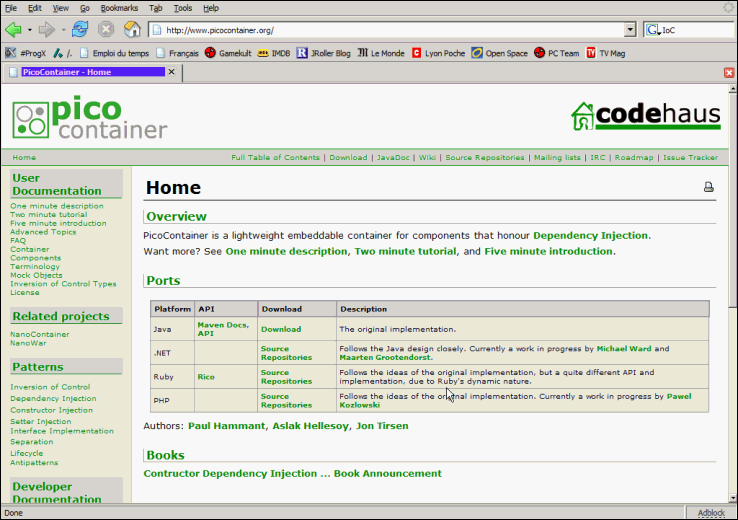This screenshot has width=738, height=520.
Task: Open the View menu
Action: tap(61, 8)
